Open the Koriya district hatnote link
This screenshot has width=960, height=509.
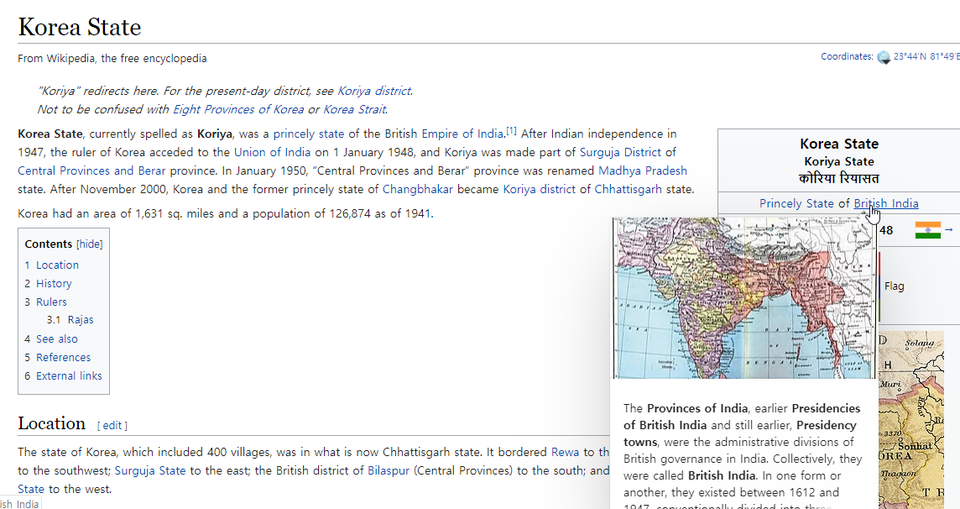coord(373,91)
